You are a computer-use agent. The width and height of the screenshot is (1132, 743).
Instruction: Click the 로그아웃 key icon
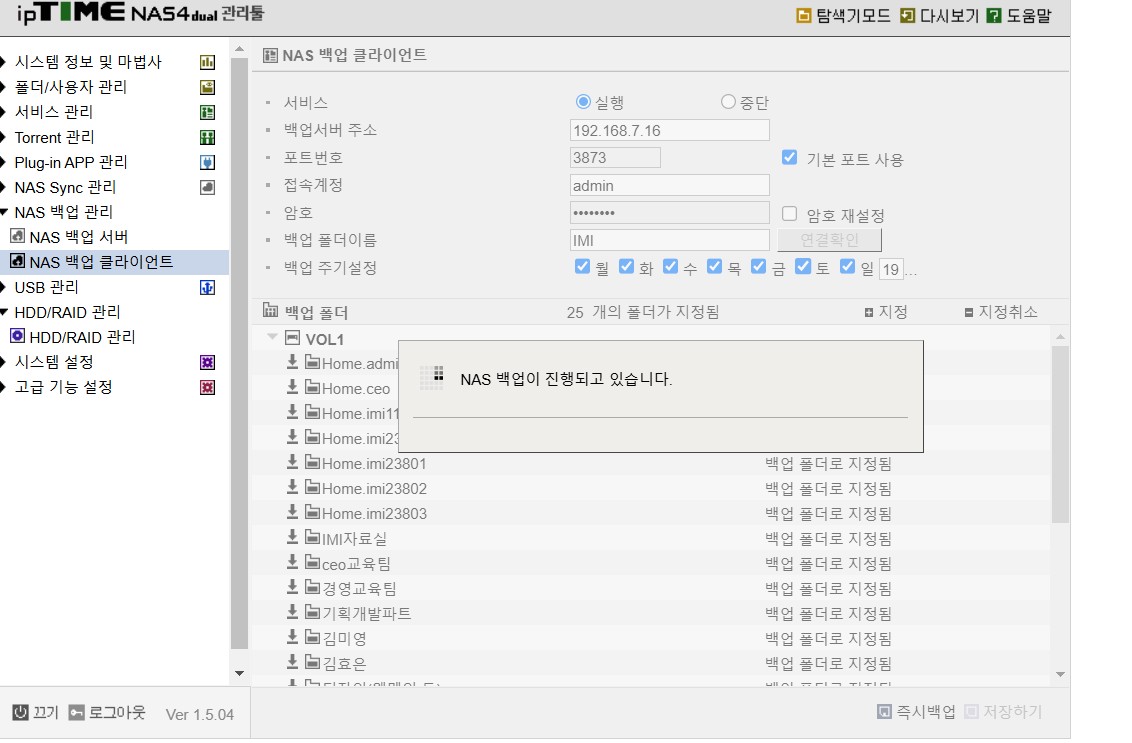[77, 713]
